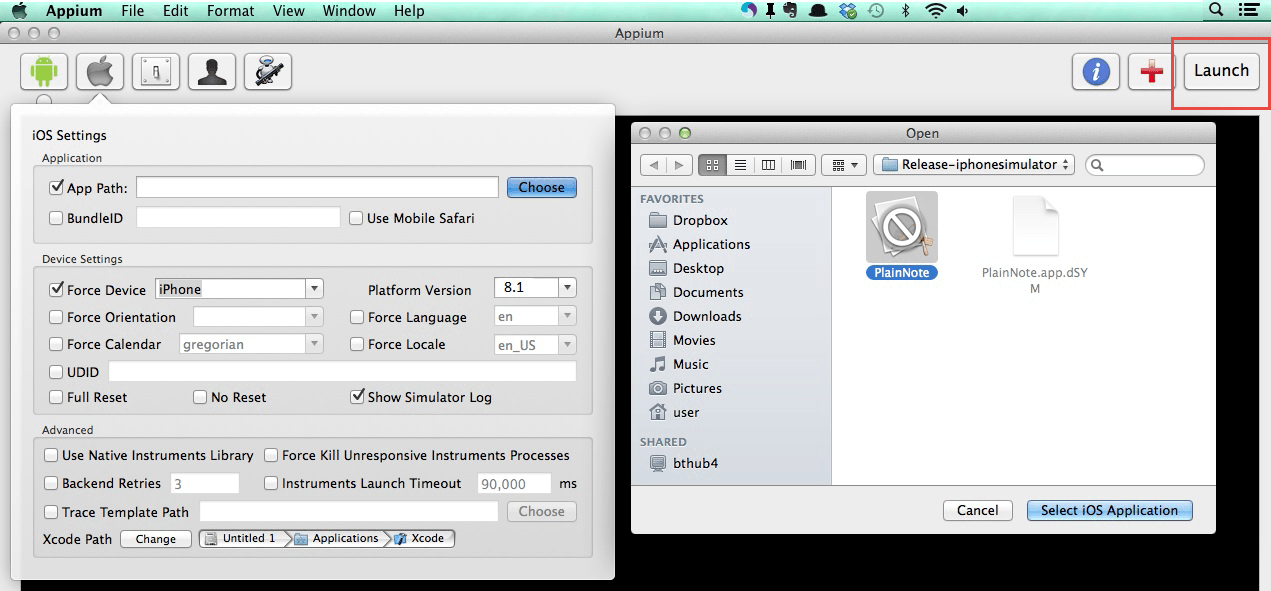Toggle the Show Simulator Log checkbox
1271x591 pixels.
(x=357, y=397)
